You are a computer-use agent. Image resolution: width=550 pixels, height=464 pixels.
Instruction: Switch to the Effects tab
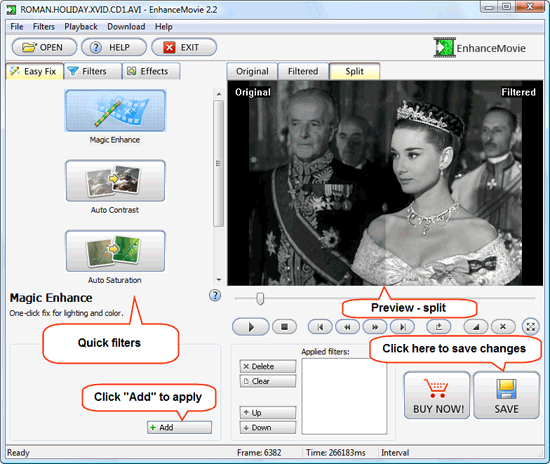(x=151, y=71)
